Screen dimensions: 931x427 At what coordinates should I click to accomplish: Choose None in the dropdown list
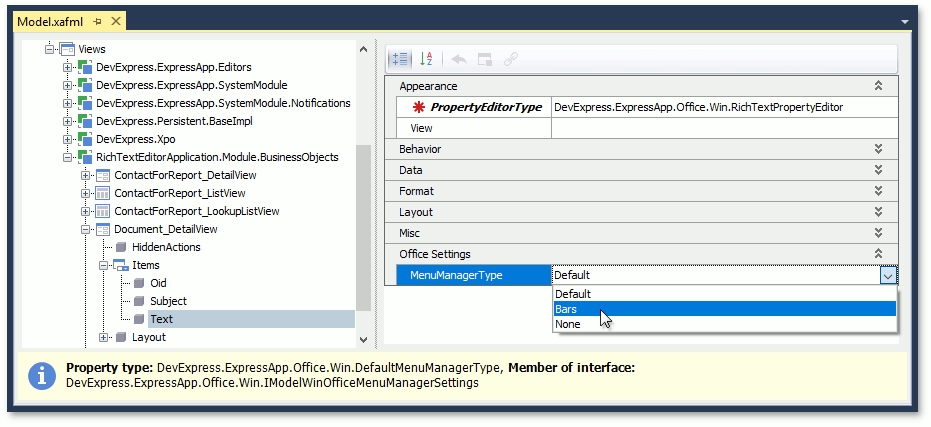[x=724, y=324]
